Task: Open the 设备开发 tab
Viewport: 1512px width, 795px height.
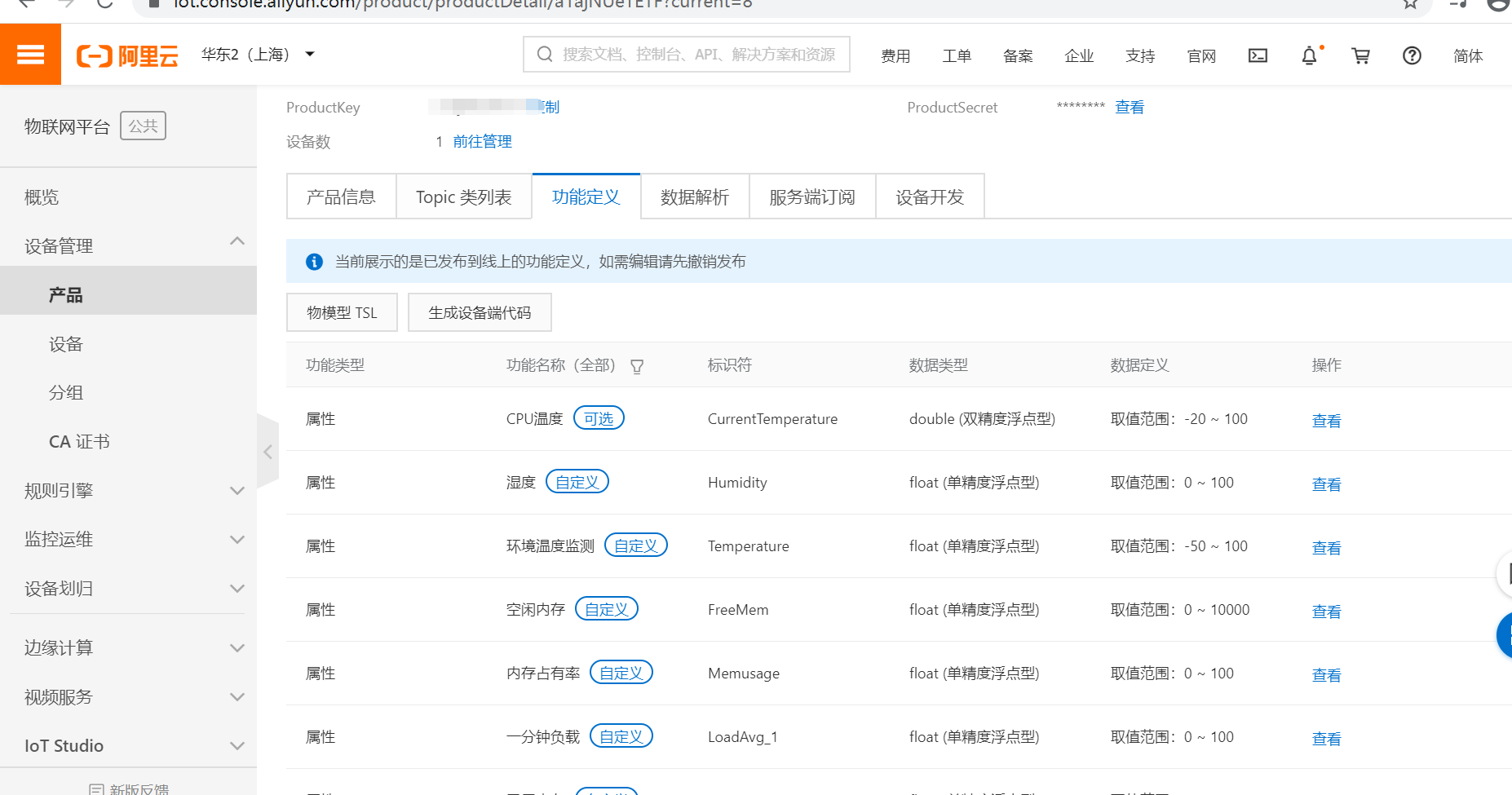Action: (930, 196)
